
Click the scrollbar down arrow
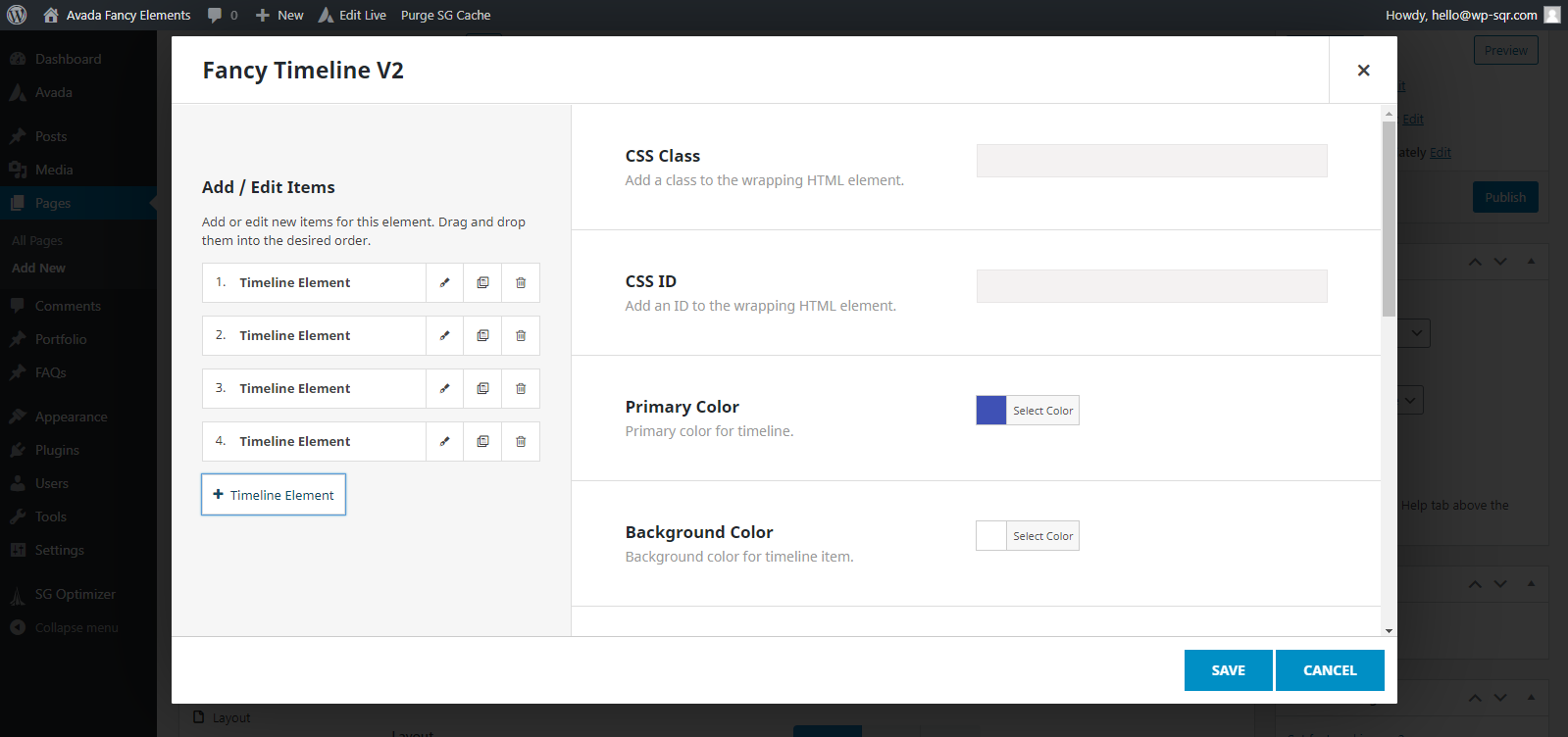pyautogui.click(x=1389, y=630)
